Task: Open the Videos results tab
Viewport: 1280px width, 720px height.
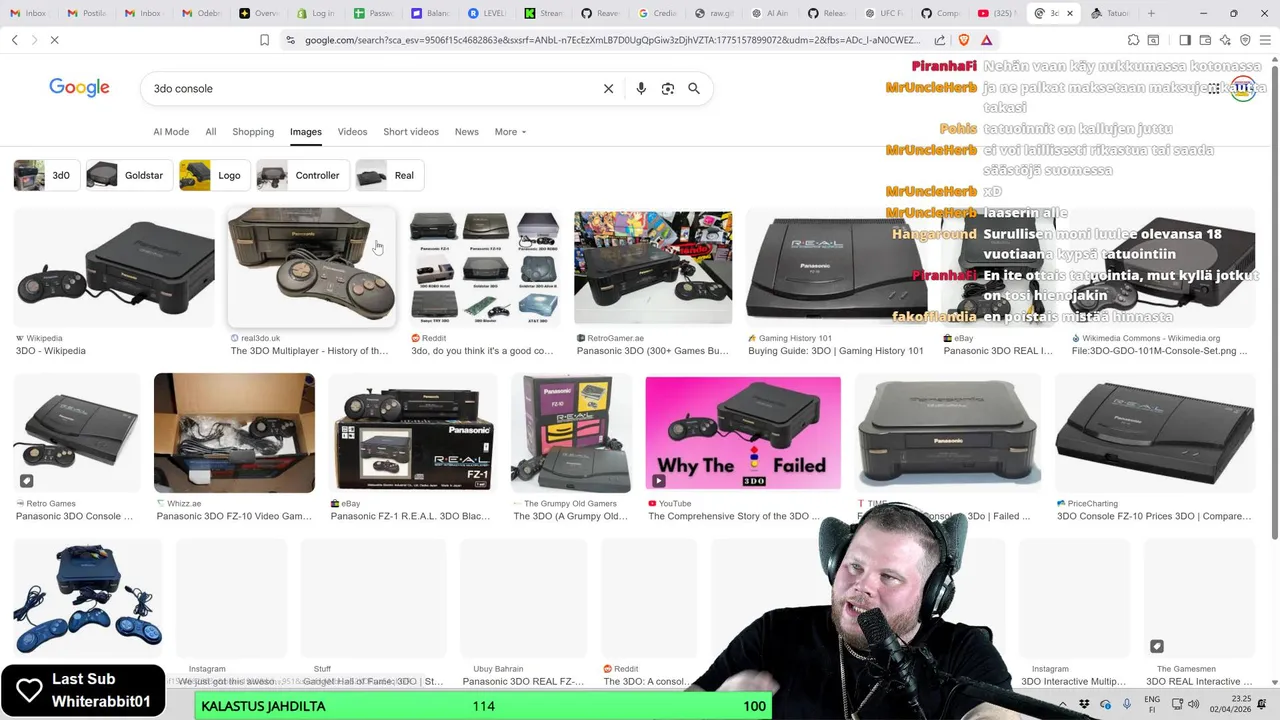Action: point(352,132)
